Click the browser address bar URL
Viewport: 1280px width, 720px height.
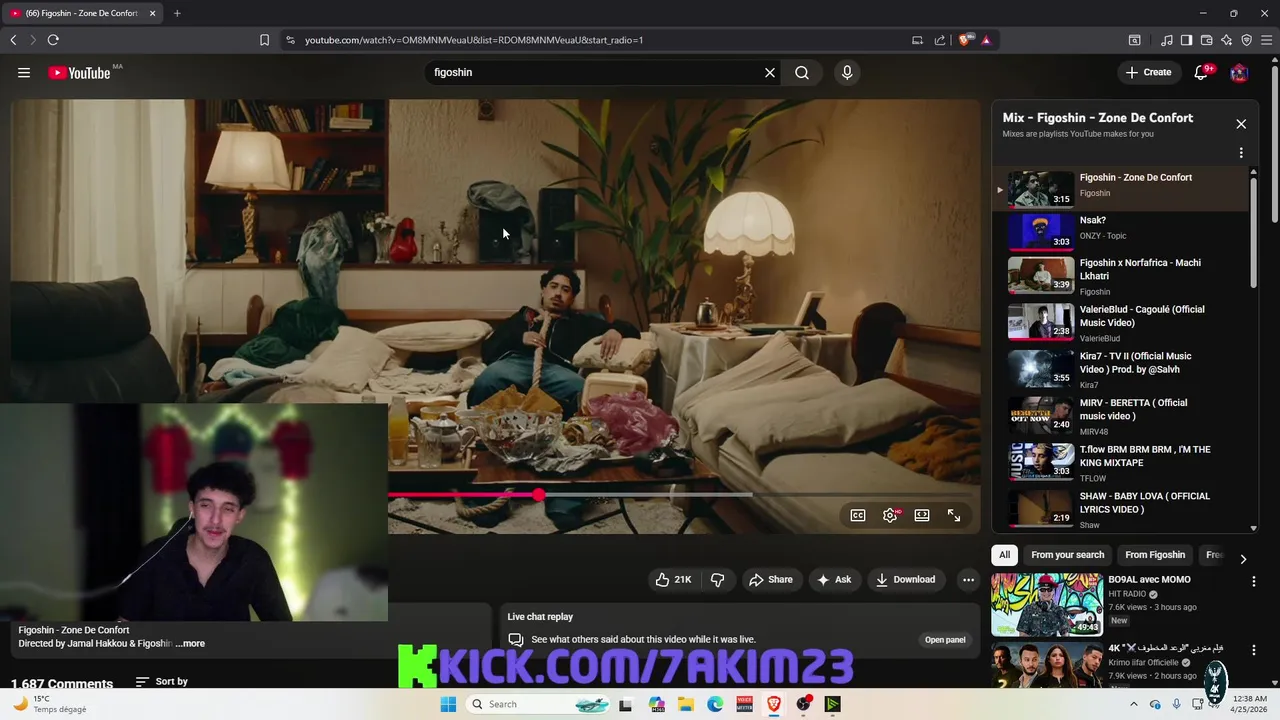click(474, 40)
